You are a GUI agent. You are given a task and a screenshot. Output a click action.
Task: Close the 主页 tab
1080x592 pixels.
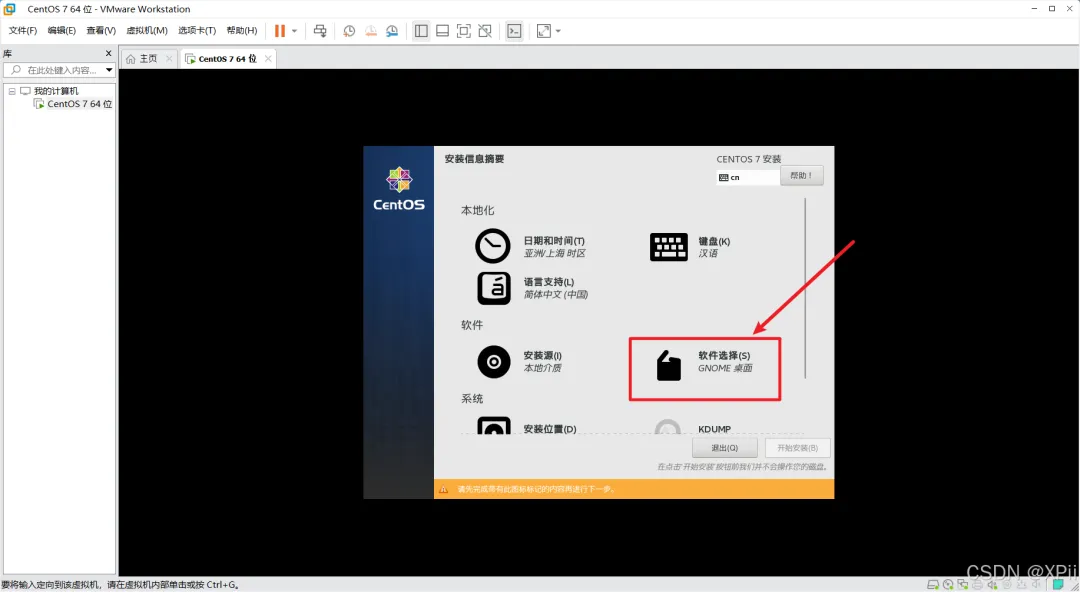(x=169, y=59)
